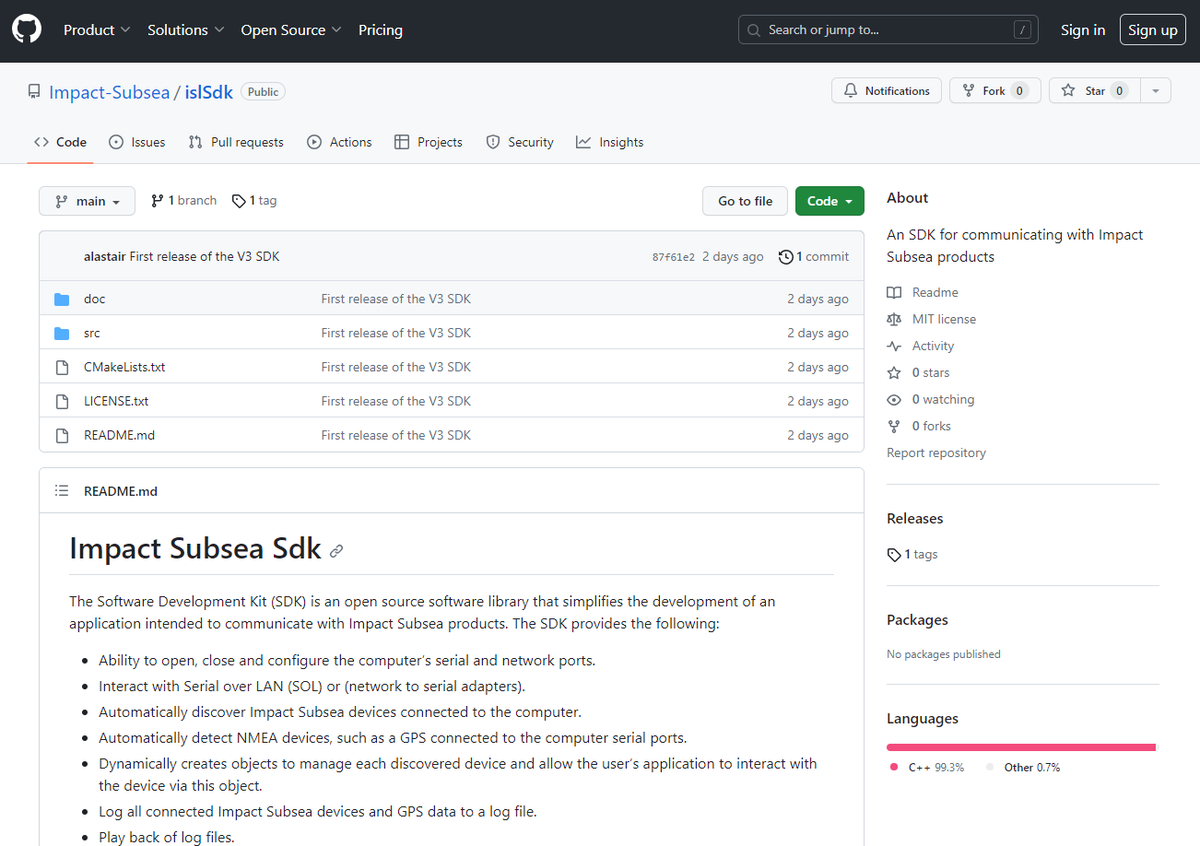Switch to the Code tab
This screenshot has width=1200, height=846.
(60, 142)
